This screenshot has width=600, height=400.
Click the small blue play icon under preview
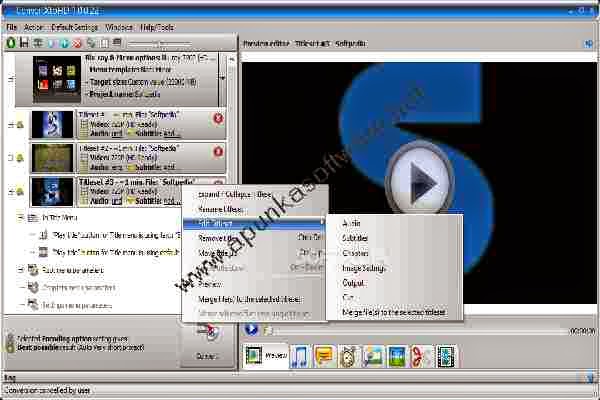251,330
